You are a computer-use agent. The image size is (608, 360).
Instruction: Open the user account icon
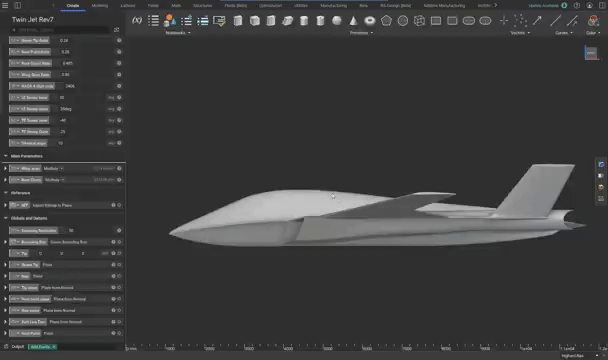[589, 5]
